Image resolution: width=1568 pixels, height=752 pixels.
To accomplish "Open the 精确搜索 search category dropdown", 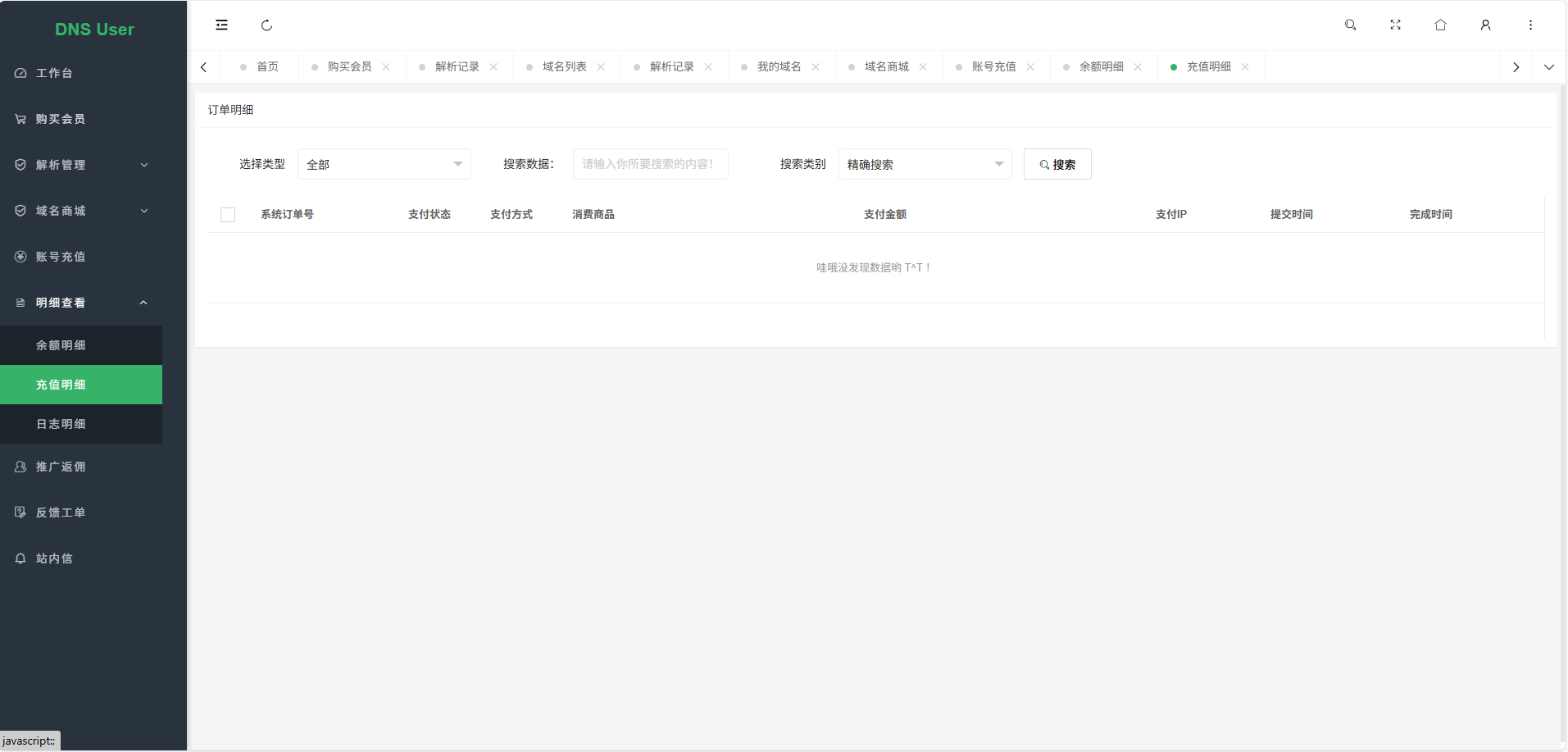I will pos(925,164).
